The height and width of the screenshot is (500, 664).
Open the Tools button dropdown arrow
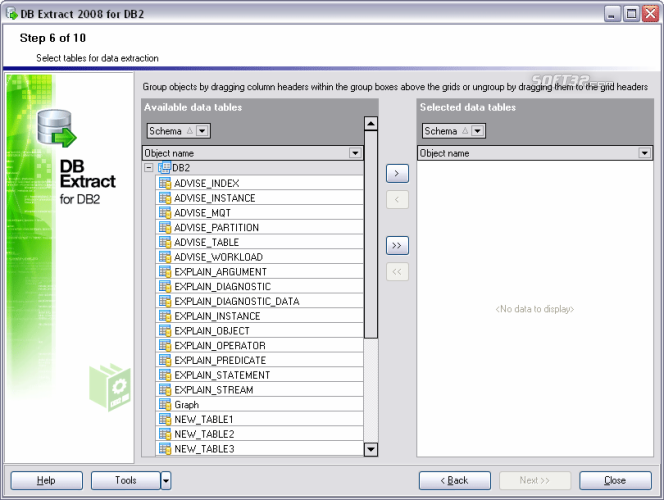166,481
